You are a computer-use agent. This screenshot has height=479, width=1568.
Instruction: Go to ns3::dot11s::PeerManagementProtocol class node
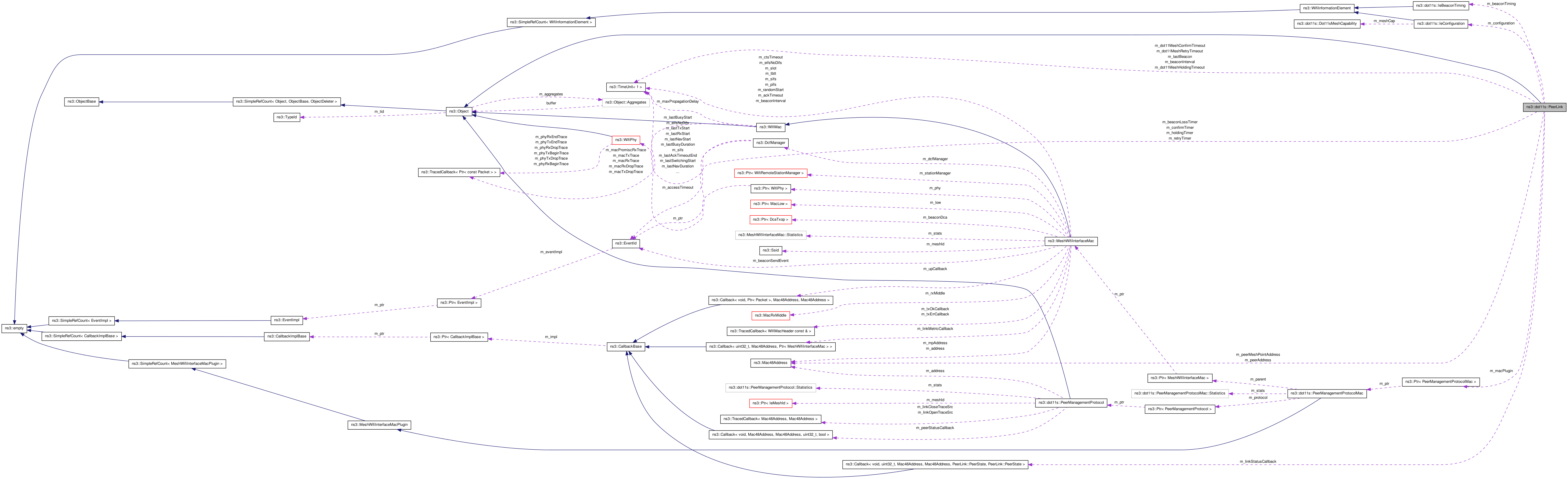[1071, 403]
